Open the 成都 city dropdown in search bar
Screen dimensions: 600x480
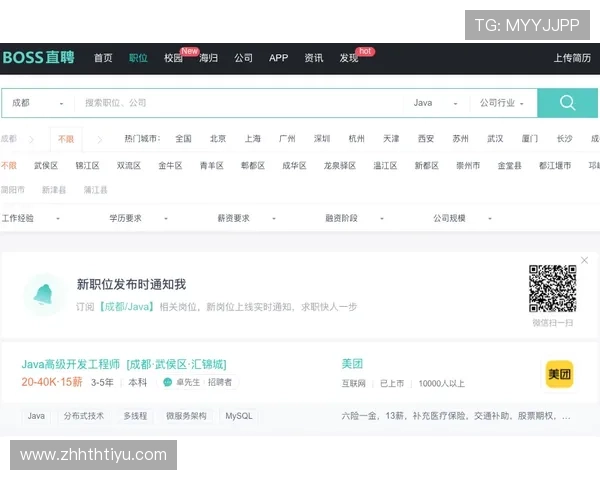38,103
